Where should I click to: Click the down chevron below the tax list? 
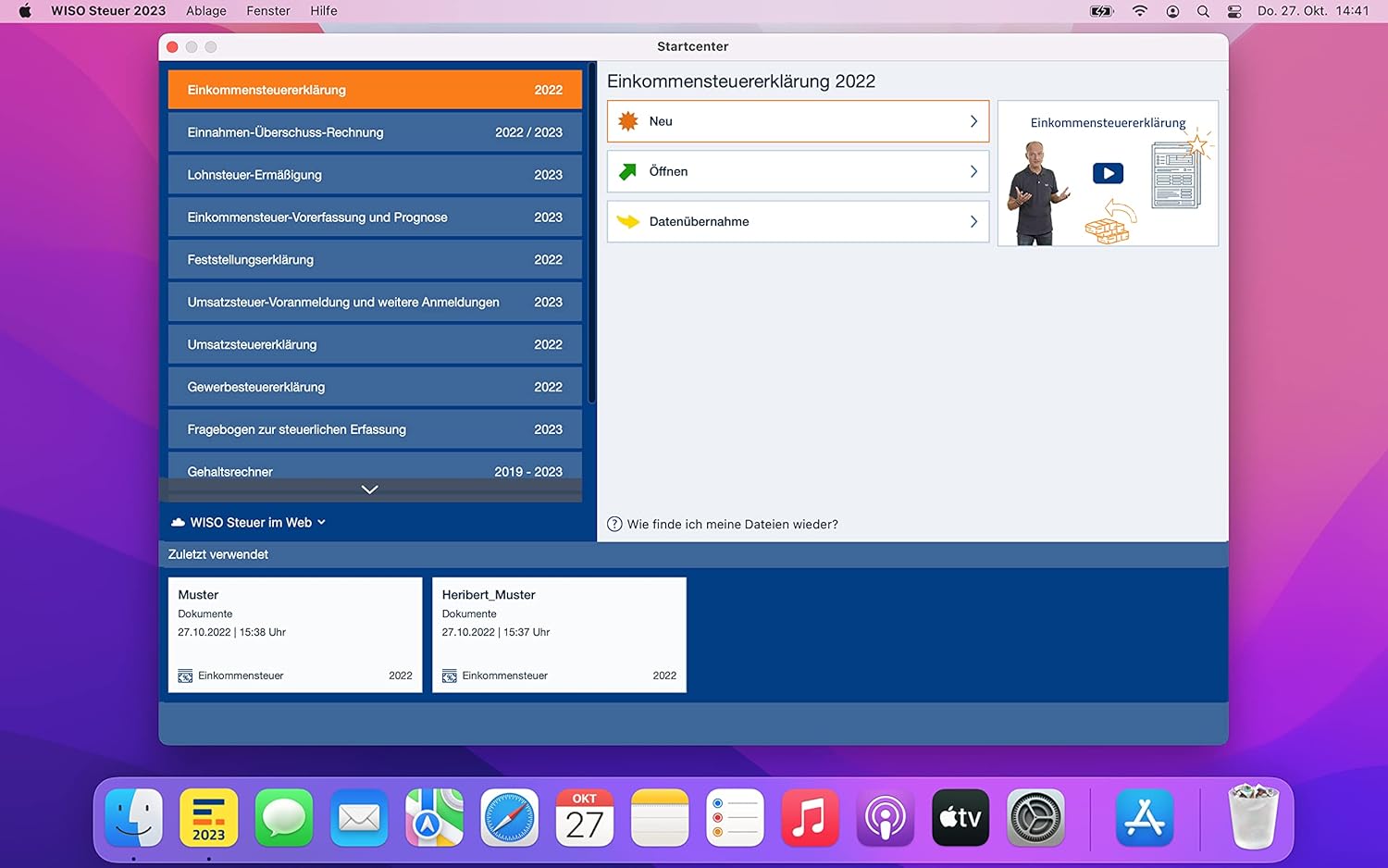coord(370,490)
